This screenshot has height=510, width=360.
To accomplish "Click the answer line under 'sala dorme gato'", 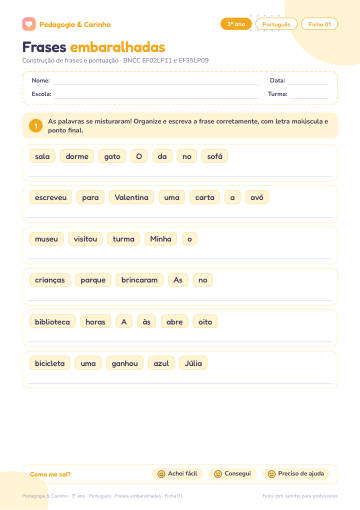I will point(180,176).
